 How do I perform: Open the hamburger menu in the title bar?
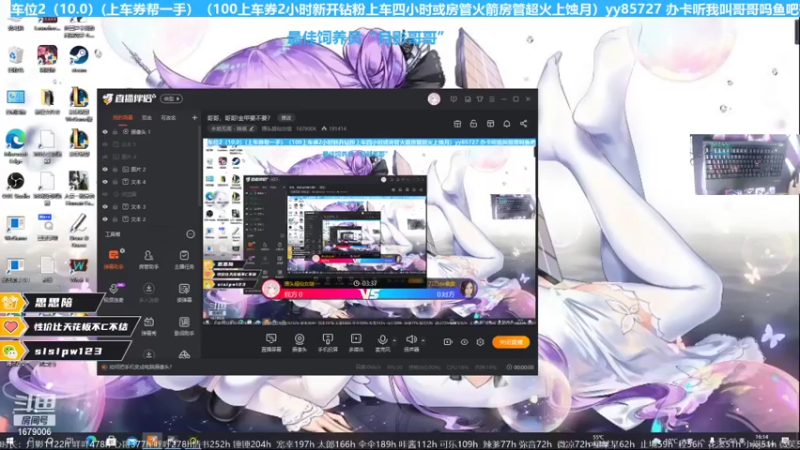tap(492, 99)
